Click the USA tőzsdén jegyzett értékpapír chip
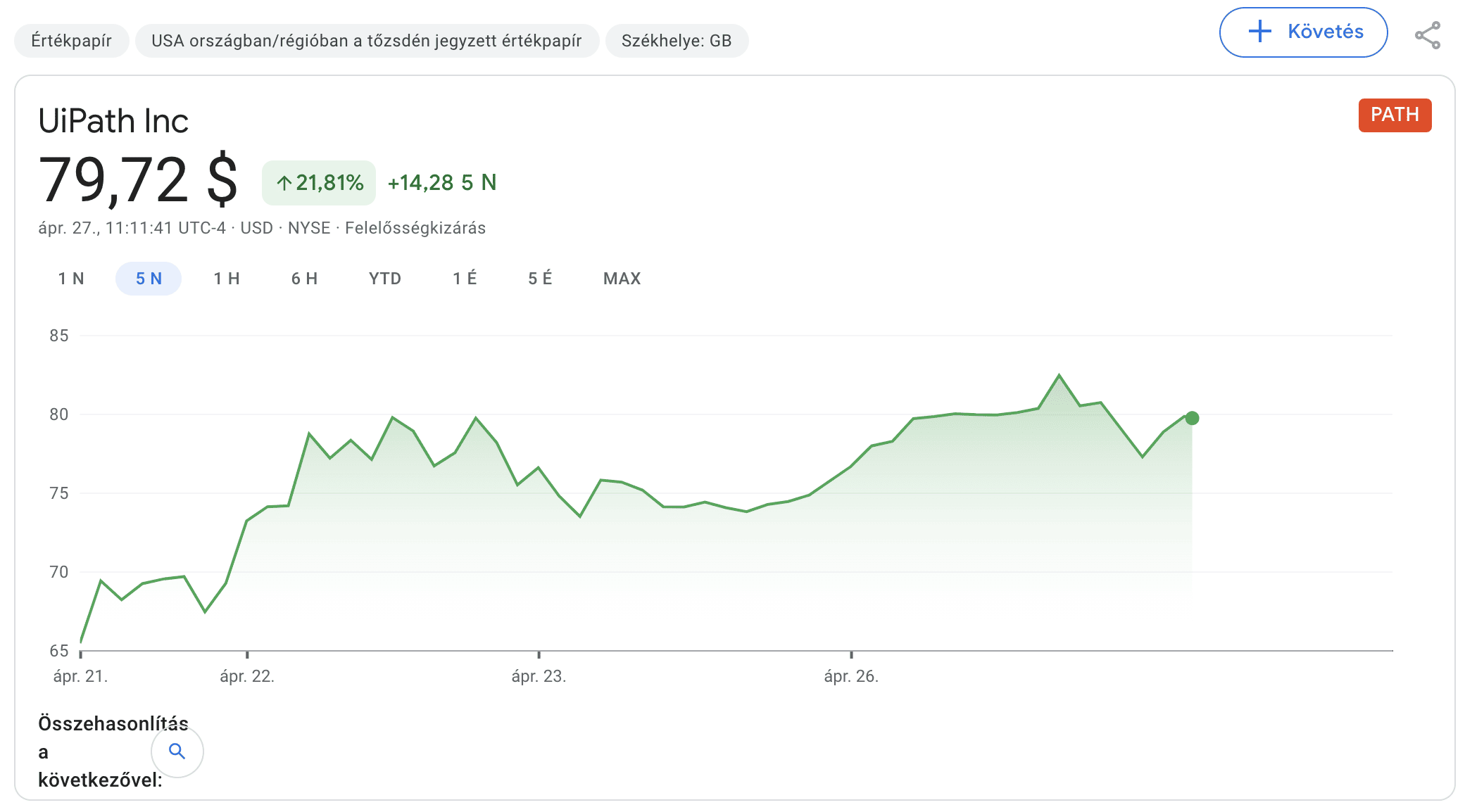 tap(366, 41)
